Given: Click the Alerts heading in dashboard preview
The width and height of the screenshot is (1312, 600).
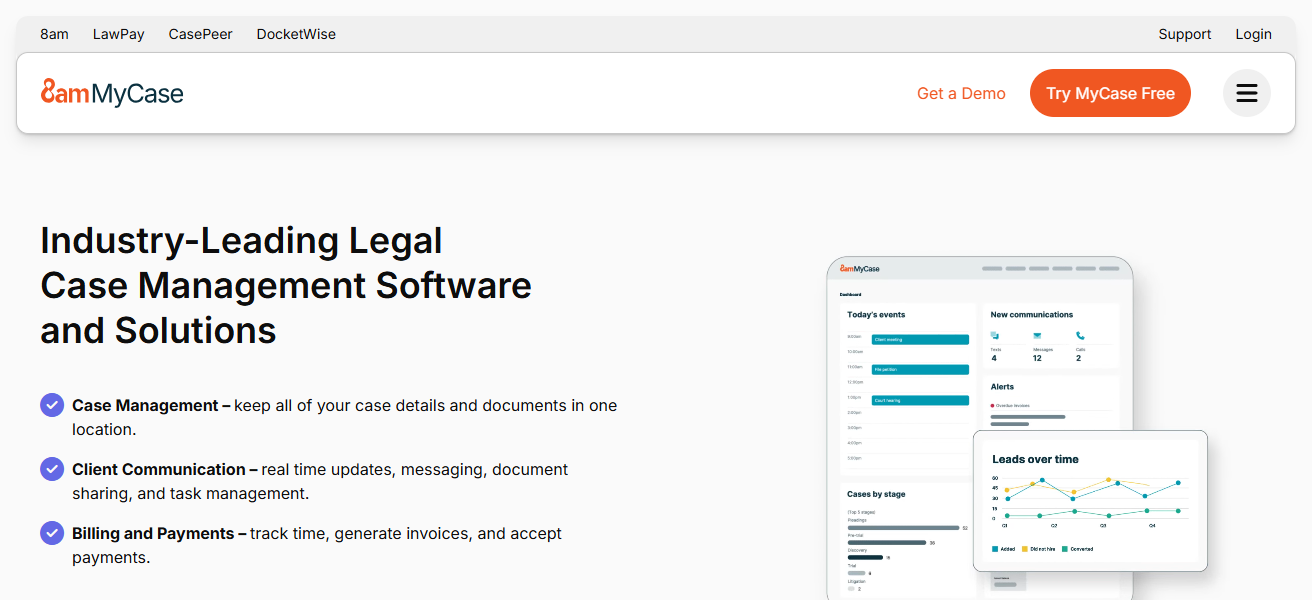Looking at the screenshot, I should click(x=1002, y=386).
